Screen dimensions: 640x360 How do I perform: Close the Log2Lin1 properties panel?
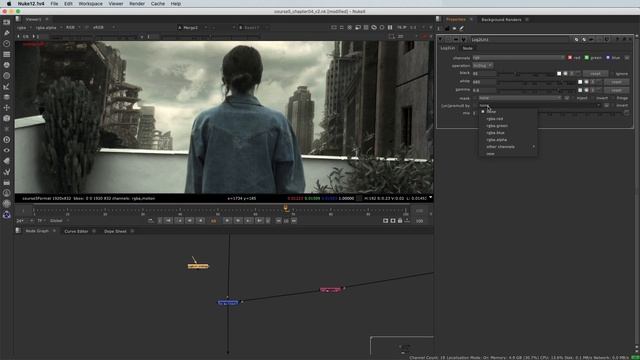pyautogui.click(x=629, y=40)
